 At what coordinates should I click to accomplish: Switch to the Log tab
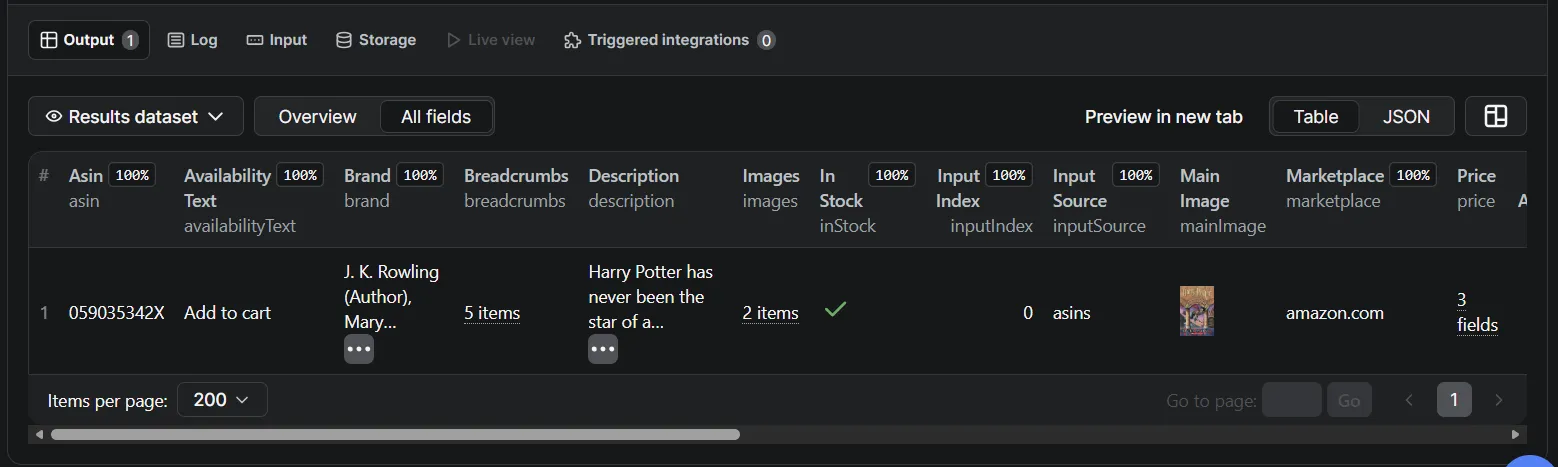(x=192, y=40)
